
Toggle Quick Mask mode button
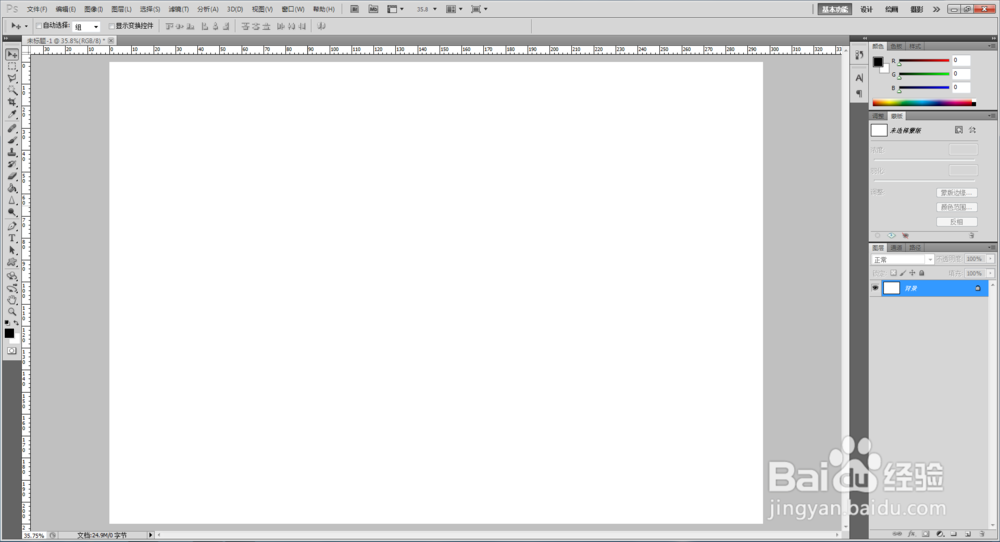click(x=11, y=351)
